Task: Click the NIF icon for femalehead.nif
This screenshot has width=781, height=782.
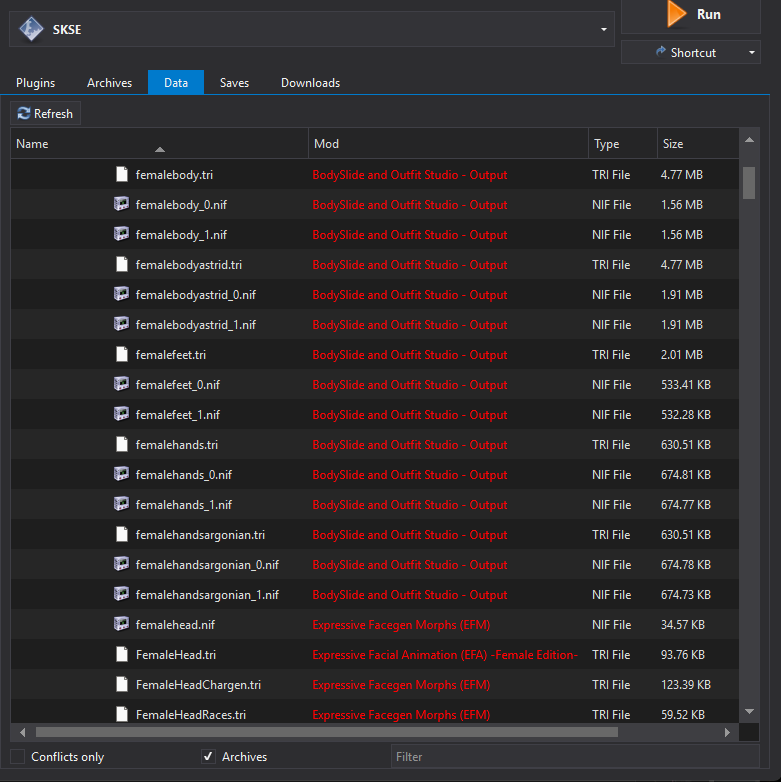Action: 121,624
